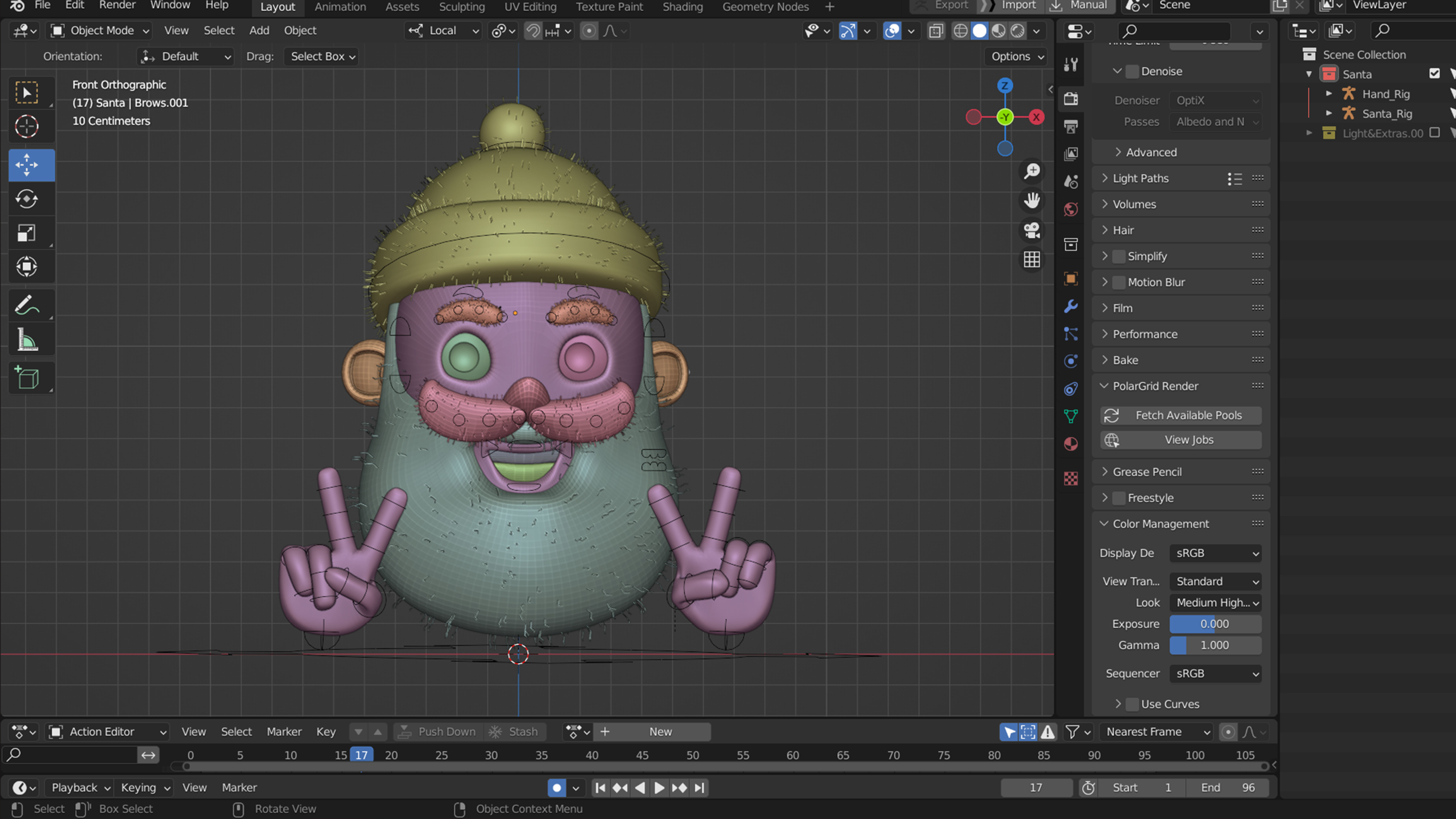Select the Transform tool

(x=27, y=267)
